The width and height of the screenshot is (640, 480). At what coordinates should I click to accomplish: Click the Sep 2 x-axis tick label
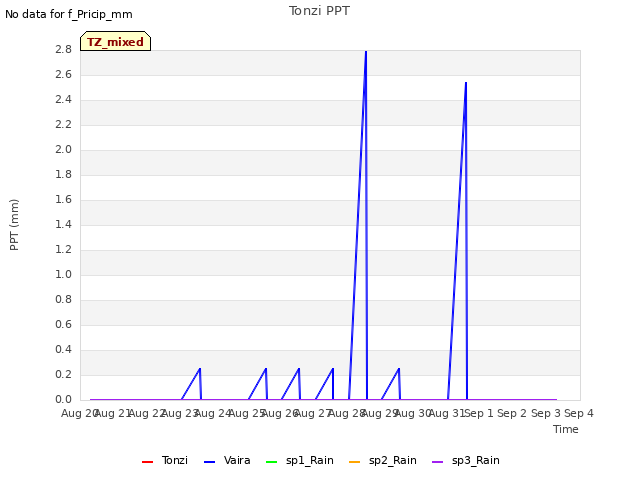tap(512, 413)
